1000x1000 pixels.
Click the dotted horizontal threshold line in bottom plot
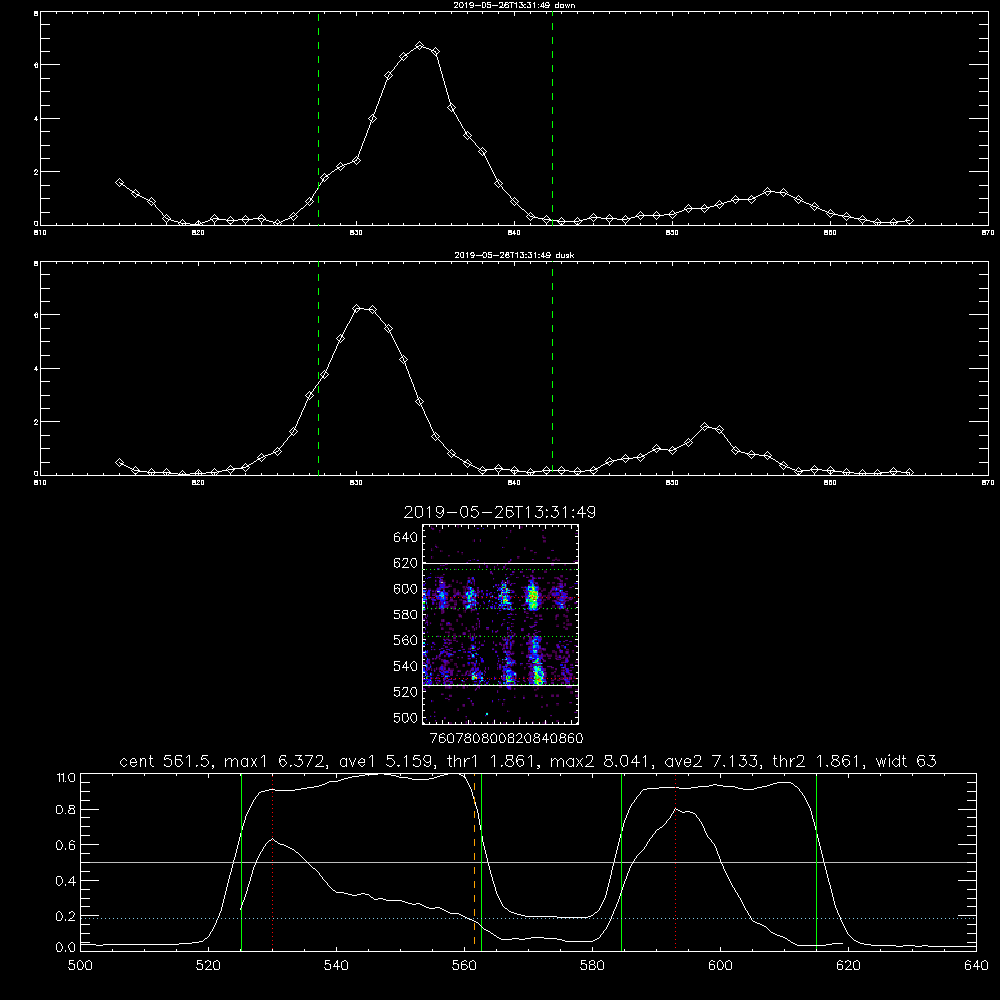528,918
